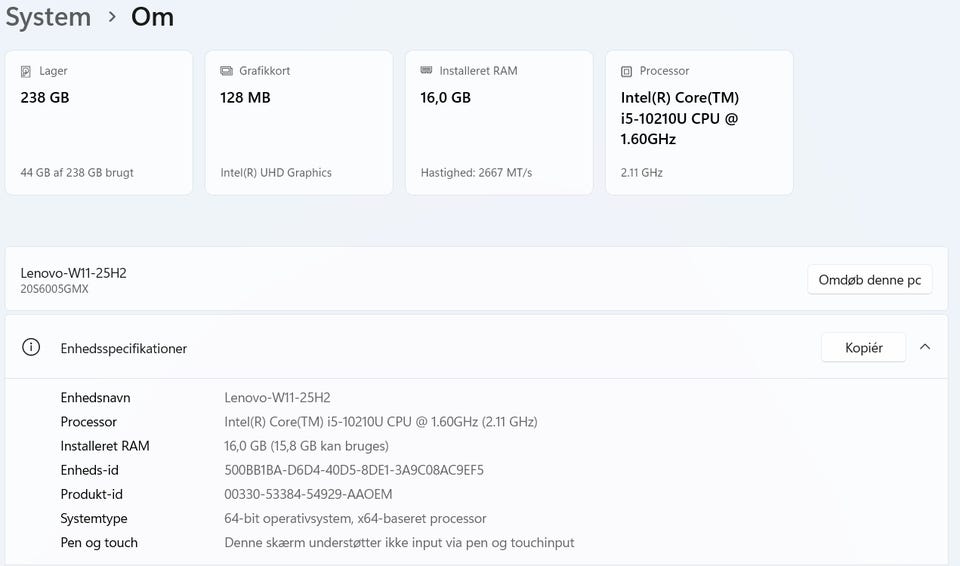
Task: Click the storage (Lager) icon
Action: click(27, 72)
